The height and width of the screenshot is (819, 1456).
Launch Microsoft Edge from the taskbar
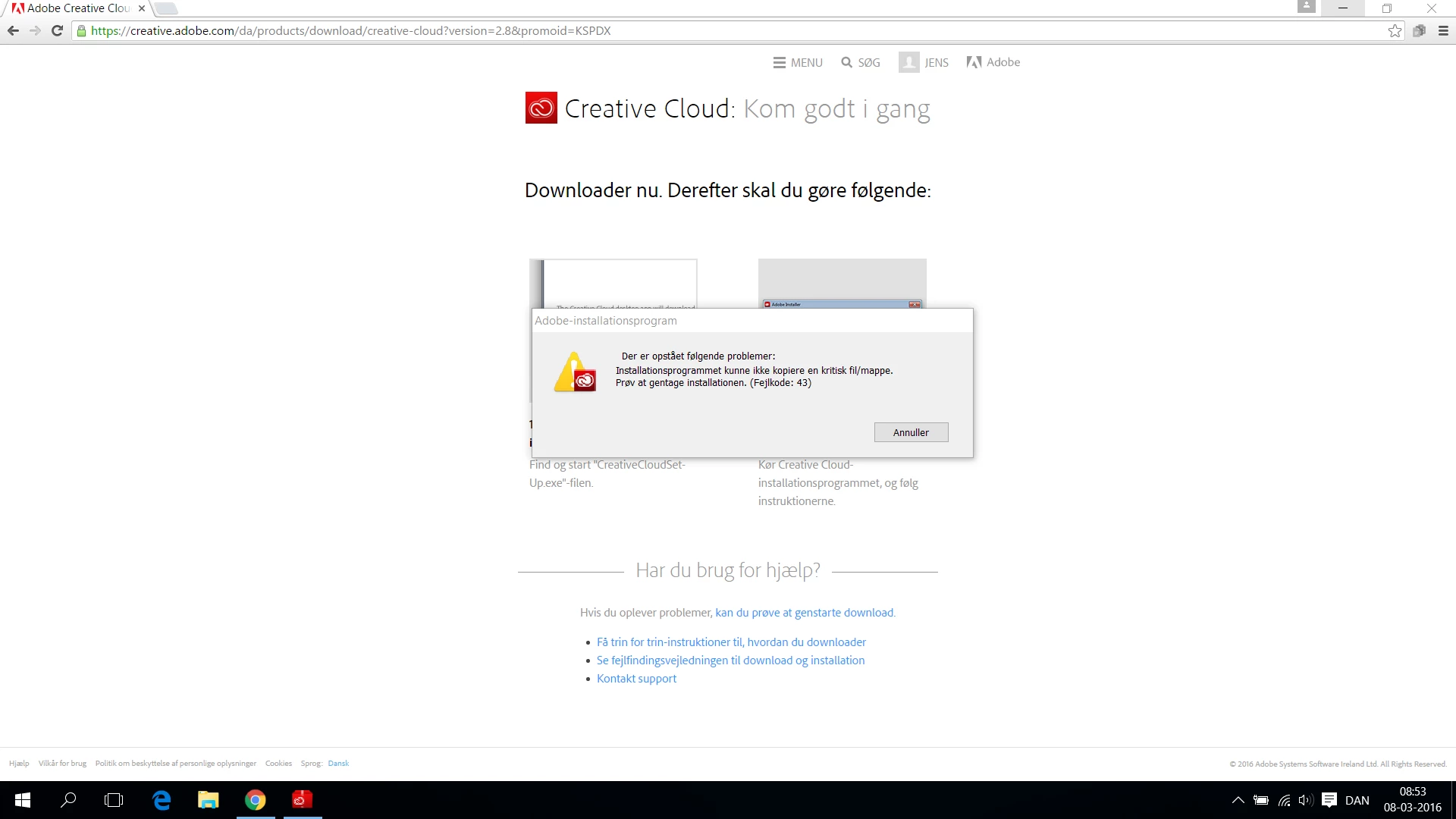(x=162, y=800)
